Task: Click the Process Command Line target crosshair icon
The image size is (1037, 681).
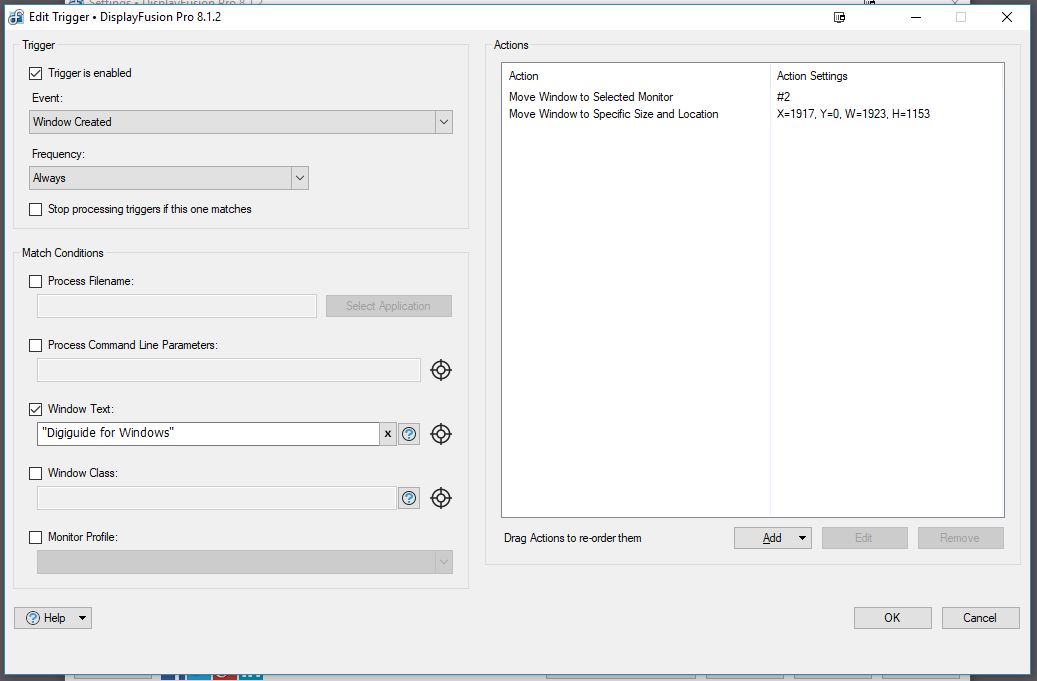Action: coord(441,370)
